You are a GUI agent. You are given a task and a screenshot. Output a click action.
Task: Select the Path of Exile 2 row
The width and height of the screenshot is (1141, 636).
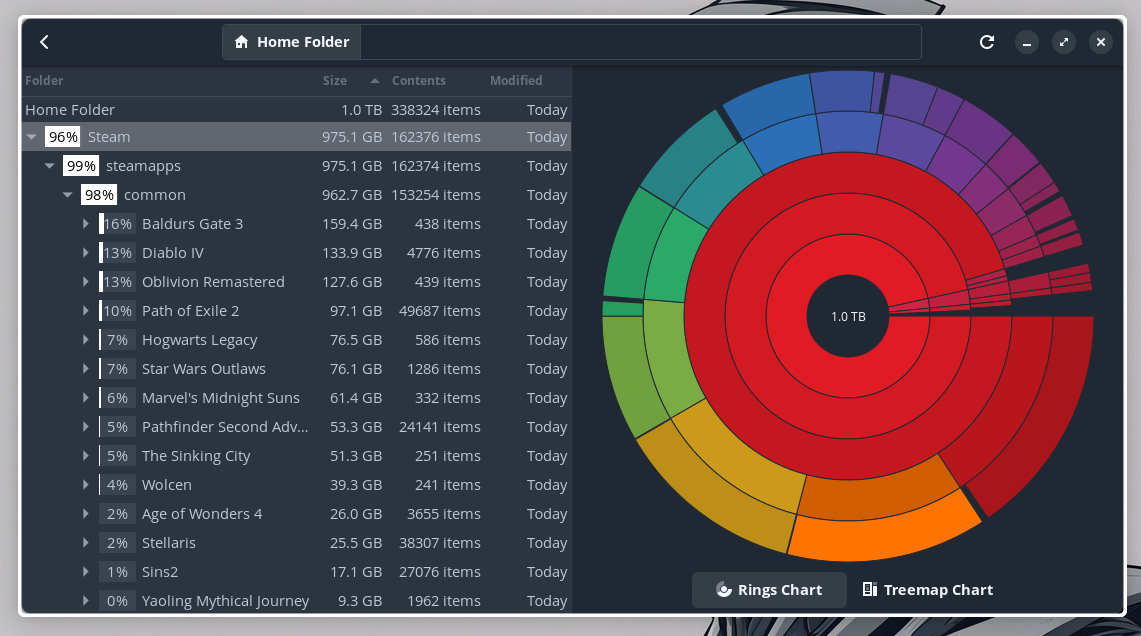(x=296, y=311)
